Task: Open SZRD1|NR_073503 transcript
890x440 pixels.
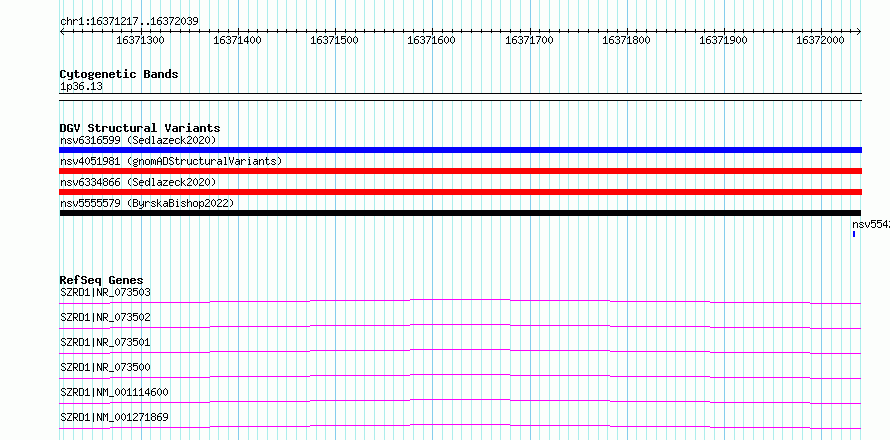Action: (105, 292)
